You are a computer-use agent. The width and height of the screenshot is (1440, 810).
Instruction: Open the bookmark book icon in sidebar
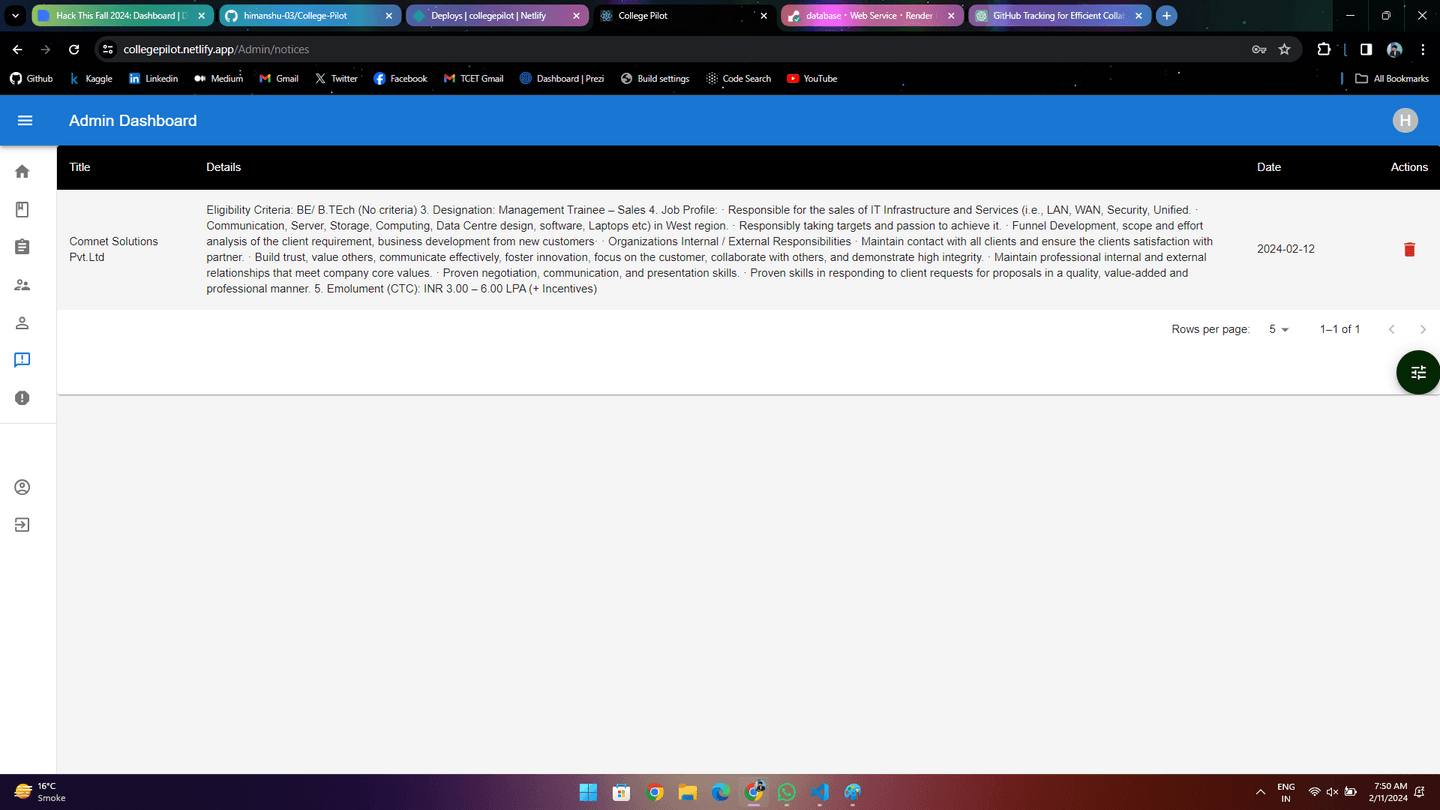22,210
